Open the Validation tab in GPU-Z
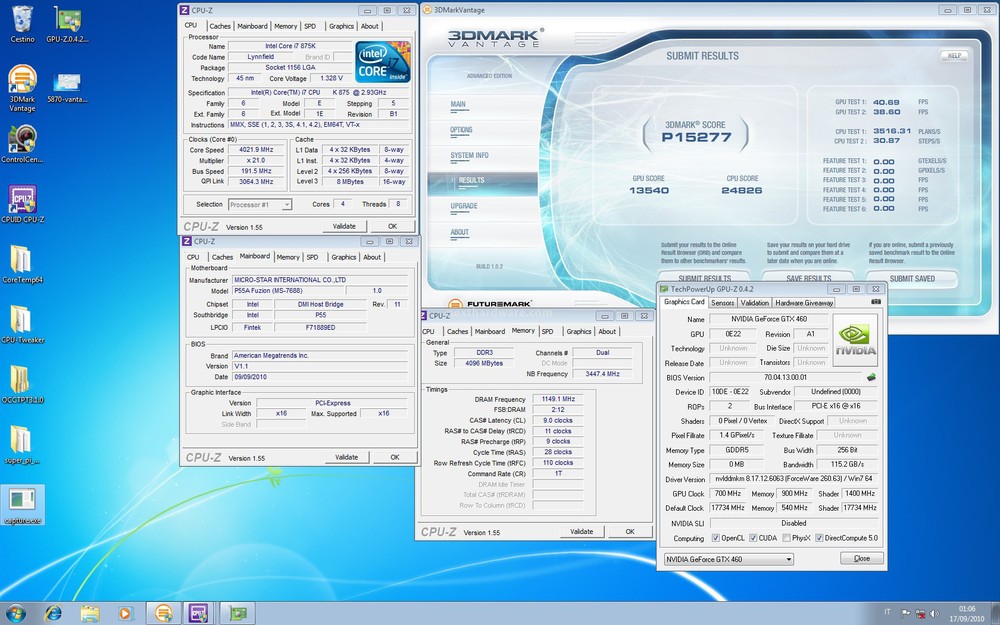The image size is (1000, 625). (x=754, y=303)
